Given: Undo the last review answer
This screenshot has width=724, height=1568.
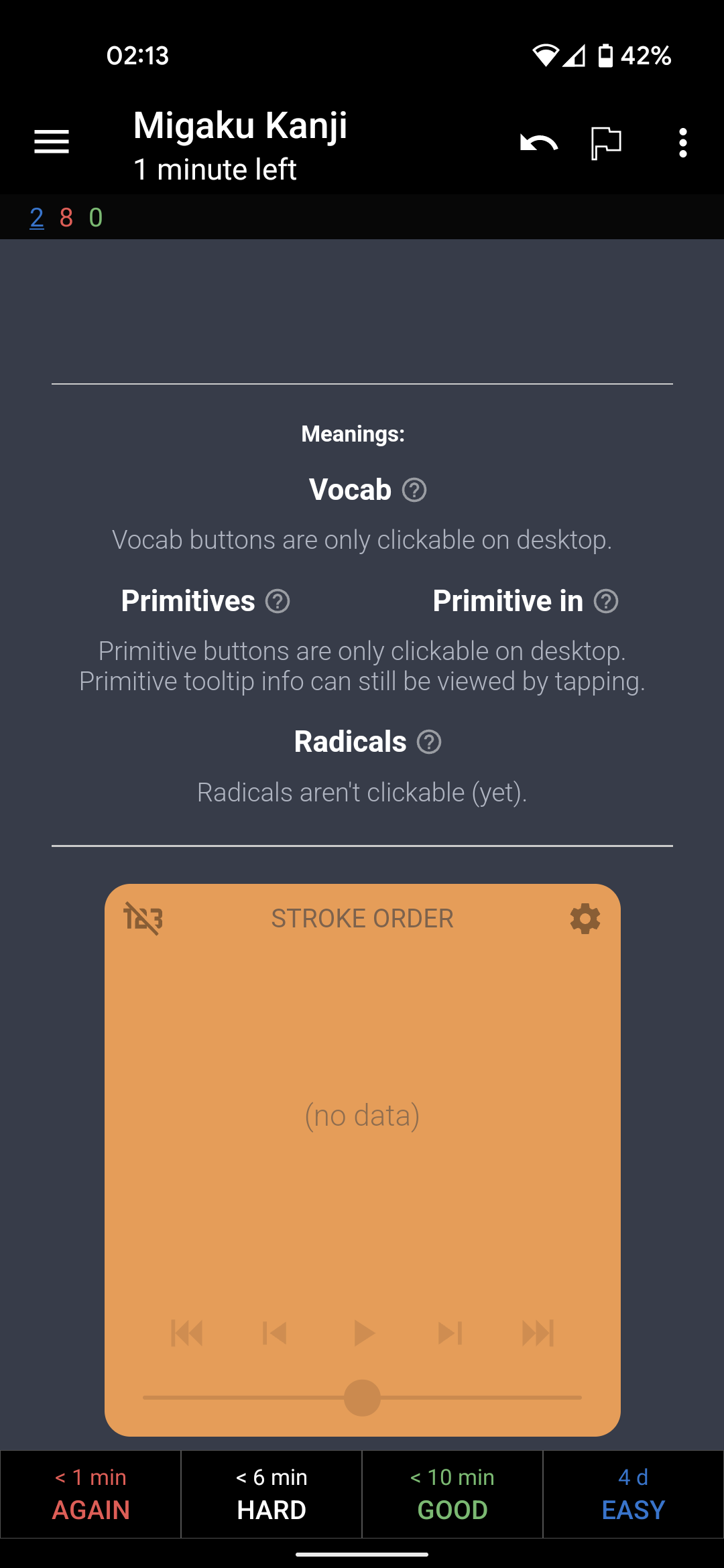Looking at the screenshot, I should tap(537, 141).
